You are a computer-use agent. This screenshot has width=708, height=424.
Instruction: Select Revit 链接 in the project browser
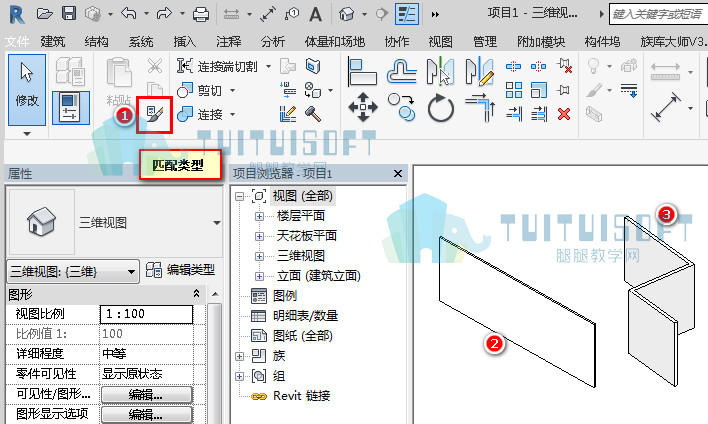tap(302, 396)
